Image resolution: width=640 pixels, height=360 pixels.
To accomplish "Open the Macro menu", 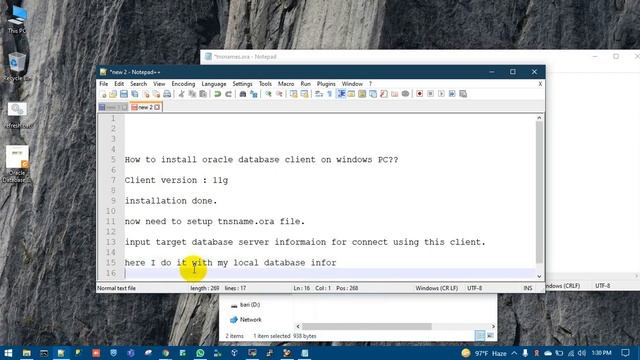I will coord(286,84).
